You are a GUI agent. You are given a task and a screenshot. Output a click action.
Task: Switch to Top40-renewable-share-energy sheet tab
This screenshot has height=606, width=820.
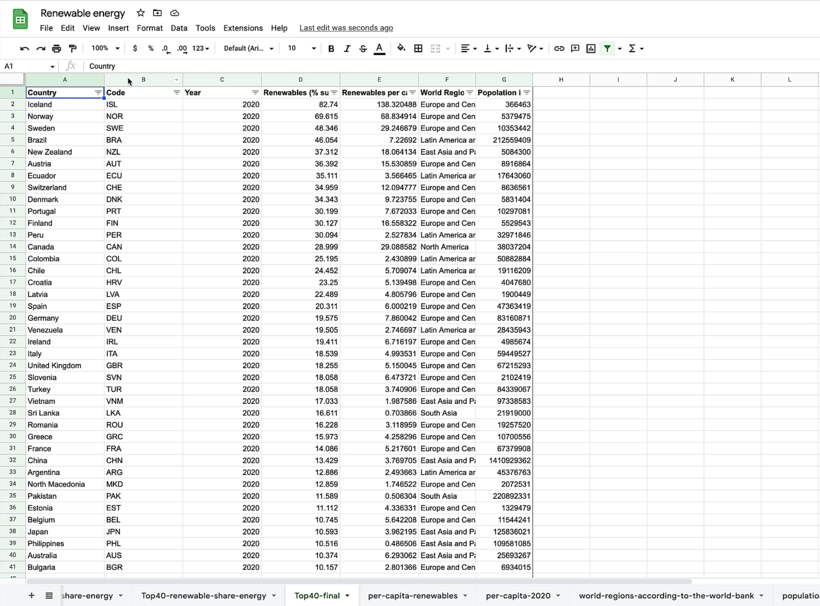203,596
